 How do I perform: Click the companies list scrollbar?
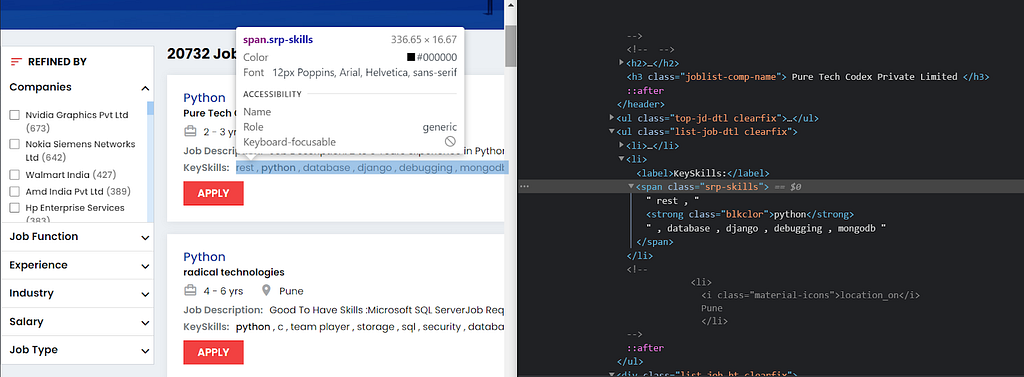pos(150,108)
